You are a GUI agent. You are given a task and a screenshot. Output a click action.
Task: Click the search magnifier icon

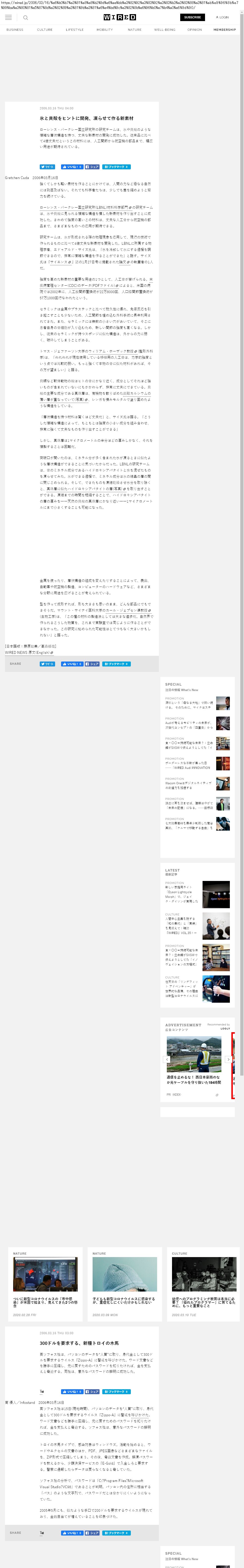(x=26, y=18)
